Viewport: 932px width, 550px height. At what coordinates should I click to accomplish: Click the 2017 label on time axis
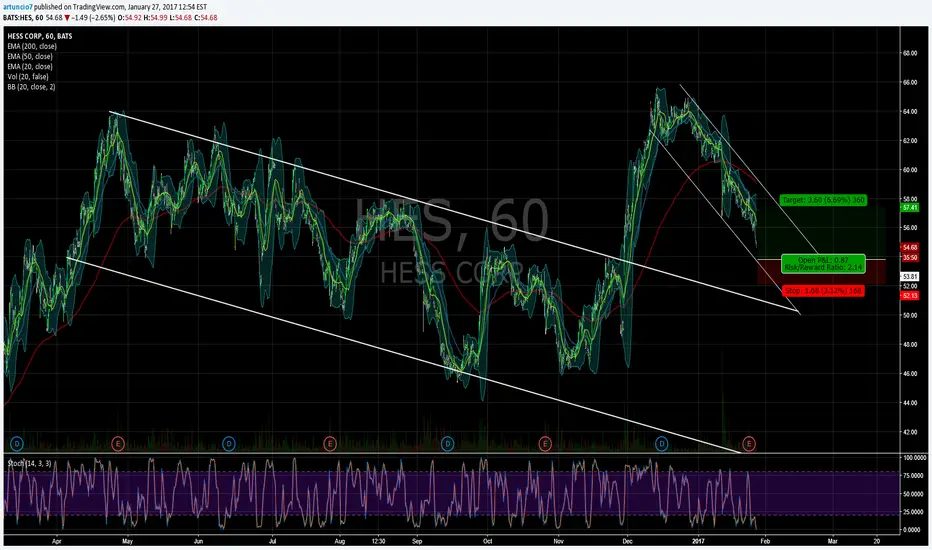pos(698,541)
